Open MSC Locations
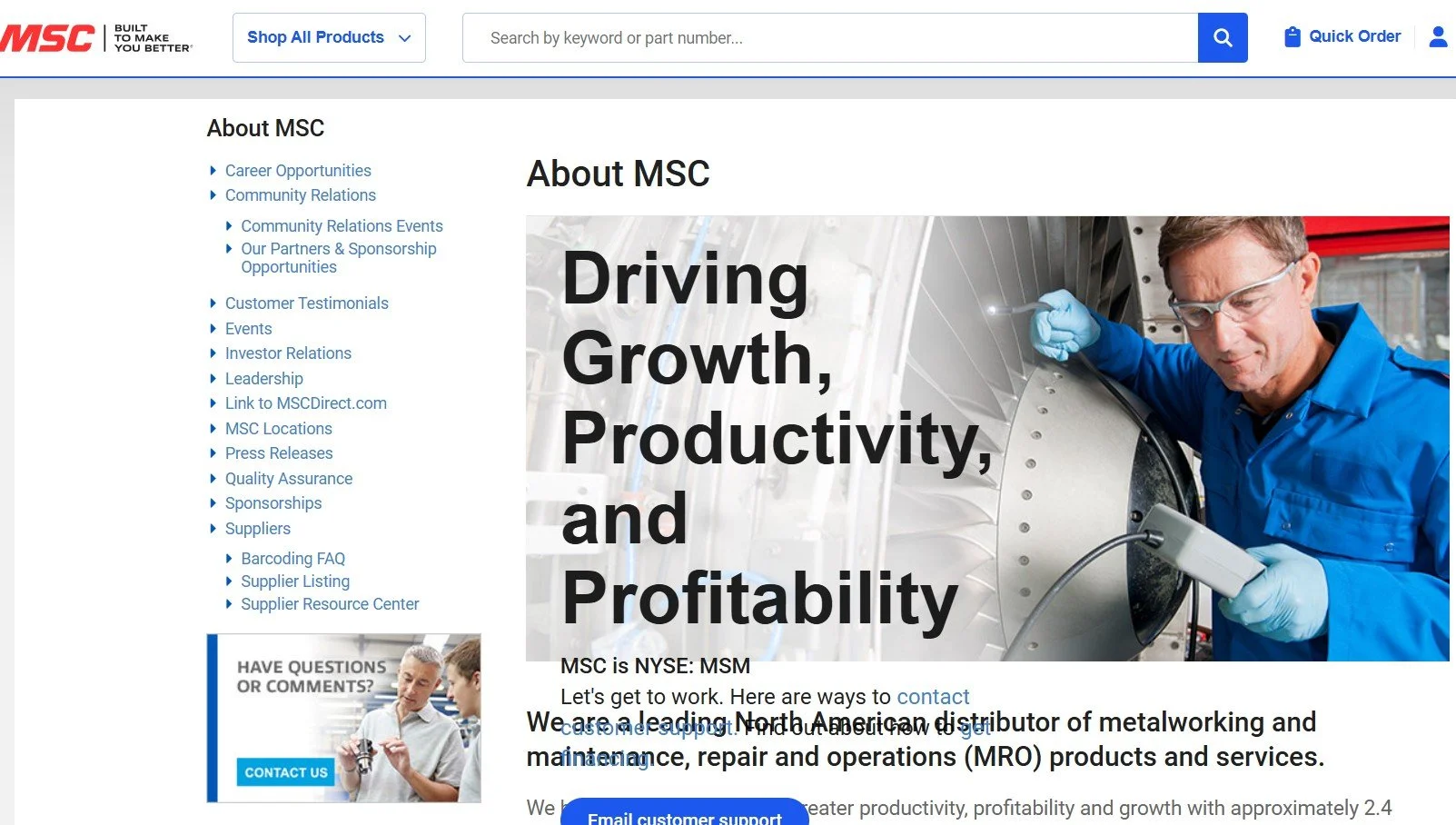1456x825 pixels. pos(279,429)
